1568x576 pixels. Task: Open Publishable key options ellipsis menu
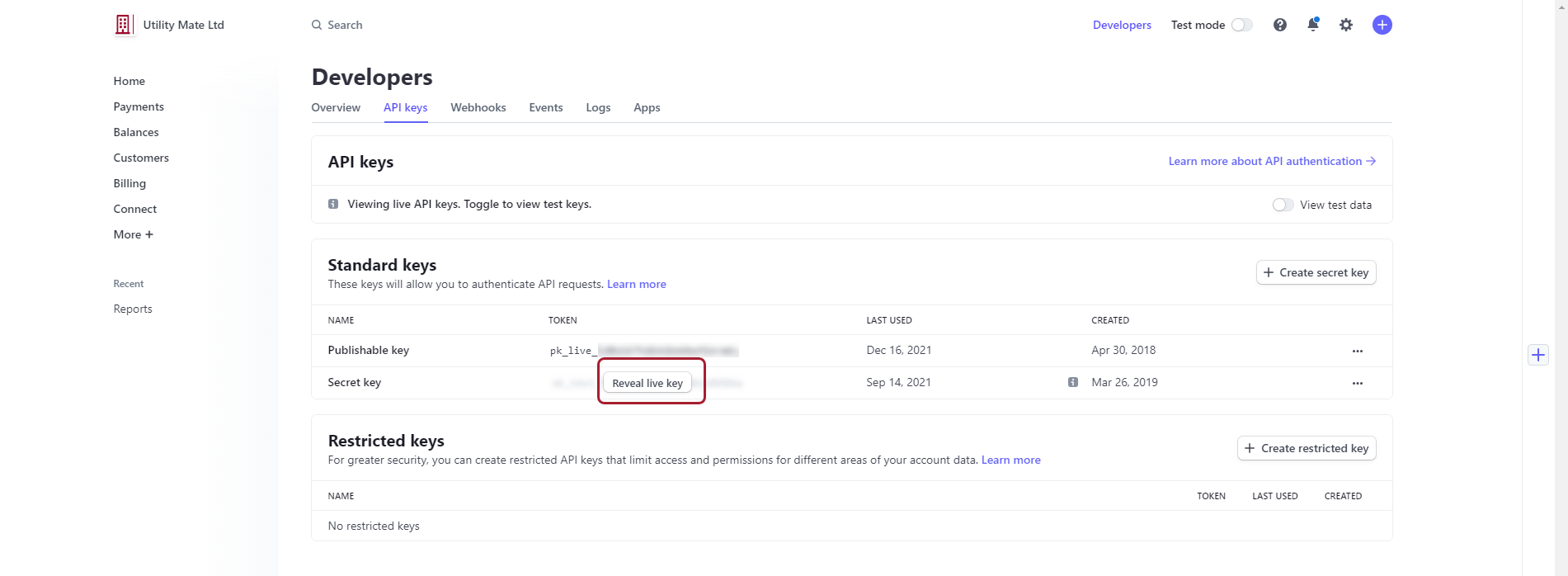pos(1357,351)
